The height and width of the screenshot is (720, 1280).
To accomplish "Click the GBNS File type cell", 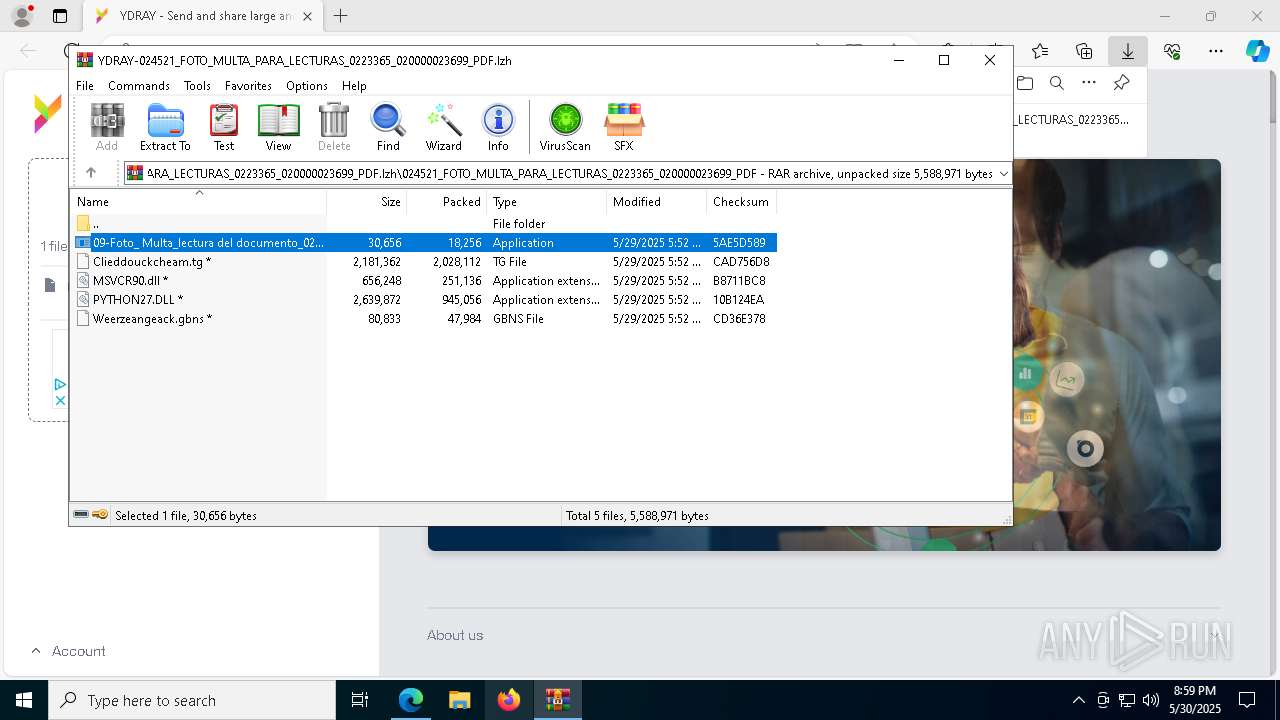I will 518,319.
